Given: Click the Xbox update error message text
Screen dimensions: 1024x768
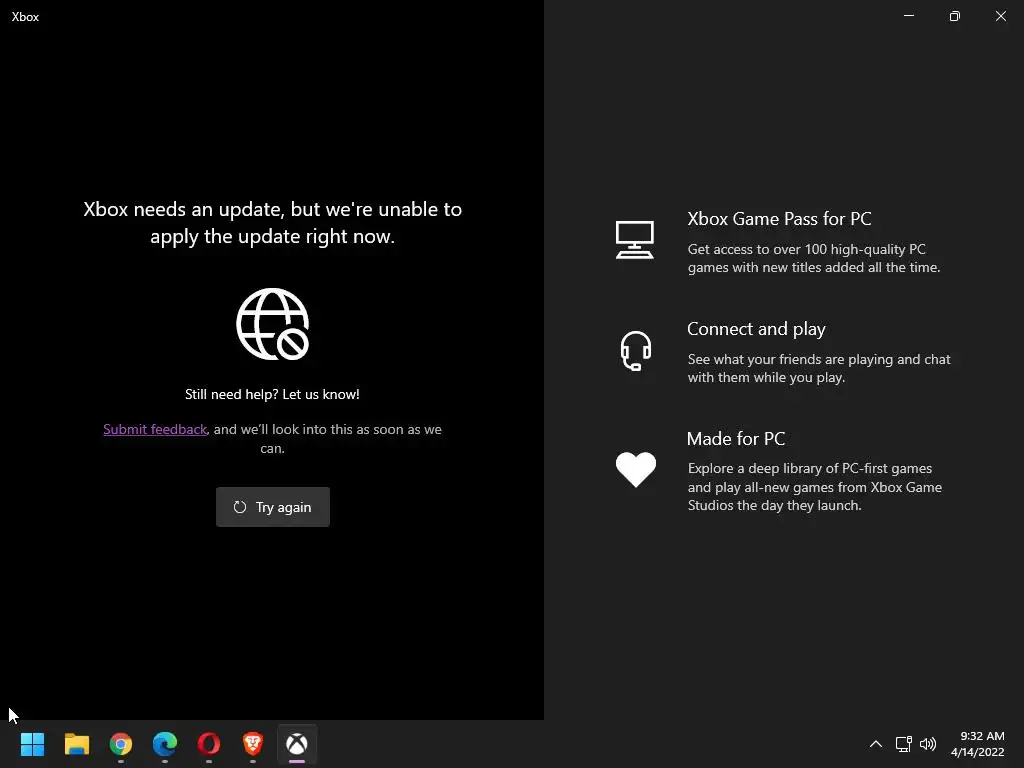Looking at the screenshot, I should click(272, 223).
